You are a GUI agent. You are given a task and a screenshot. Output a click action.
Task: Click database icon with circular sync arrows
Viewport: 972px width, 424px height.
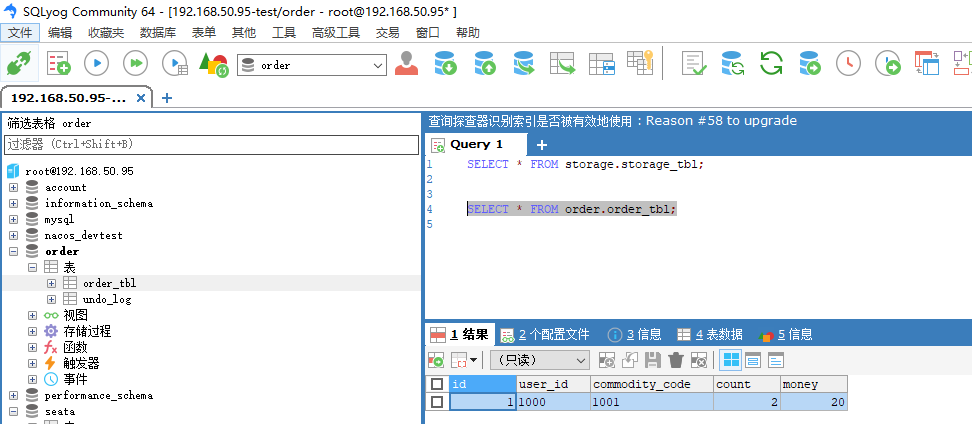[733, 63]
